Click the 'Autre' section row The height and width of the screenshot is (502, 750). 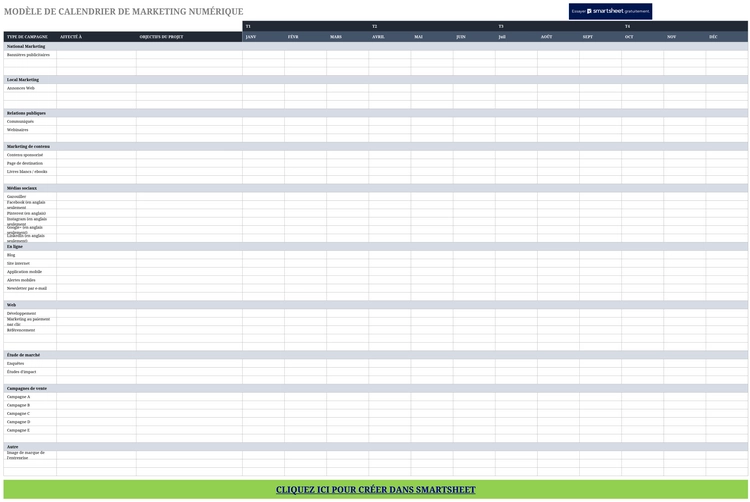tap(376, 447)
